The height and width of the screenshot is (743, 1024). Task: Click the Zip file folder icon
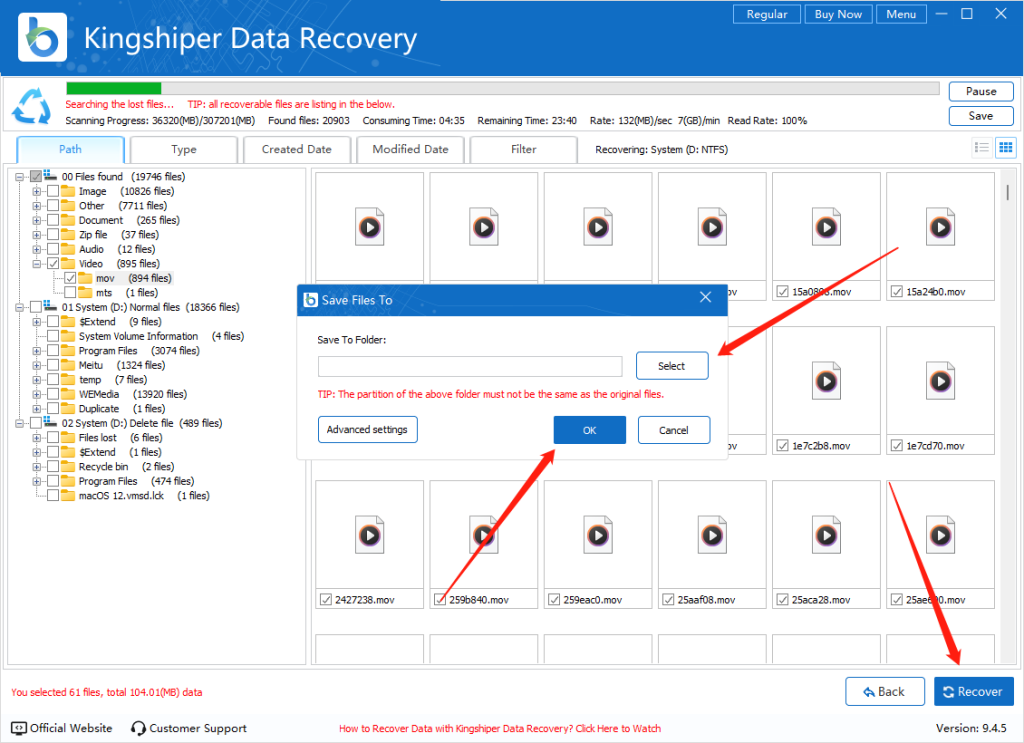(x=68, y=234)
